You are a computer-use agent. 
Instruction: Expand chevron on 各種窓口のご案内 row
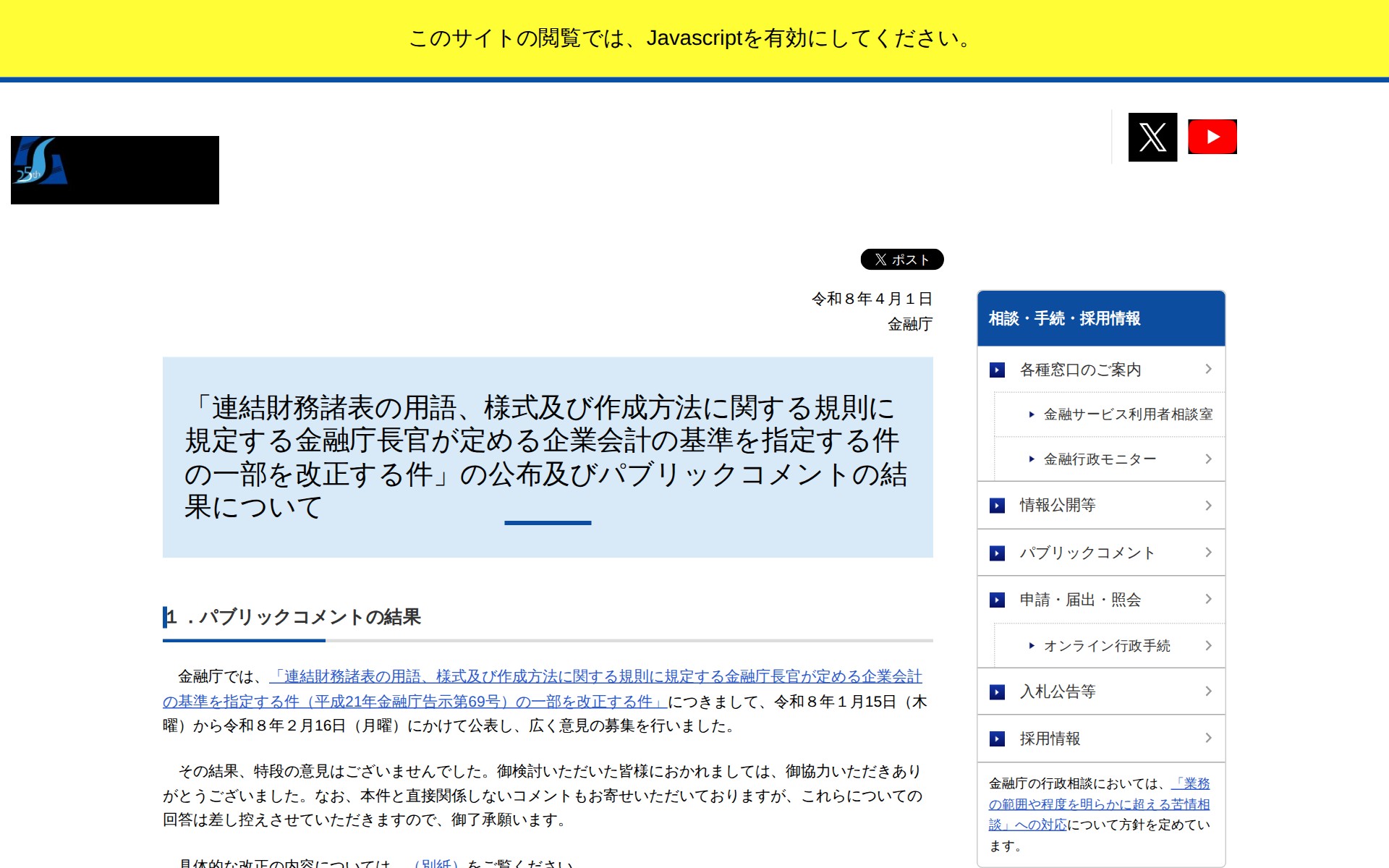click(1208, 369)
